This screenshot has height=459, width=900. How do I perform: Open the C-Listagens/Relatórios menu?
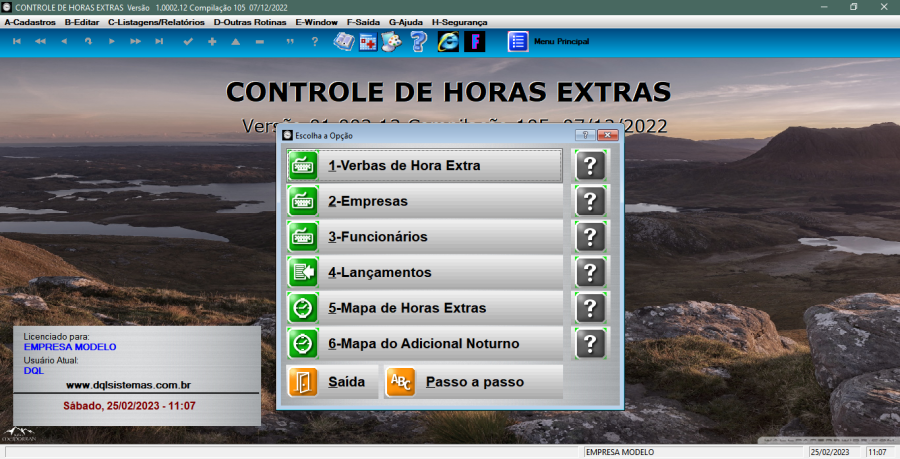(156, 21)
